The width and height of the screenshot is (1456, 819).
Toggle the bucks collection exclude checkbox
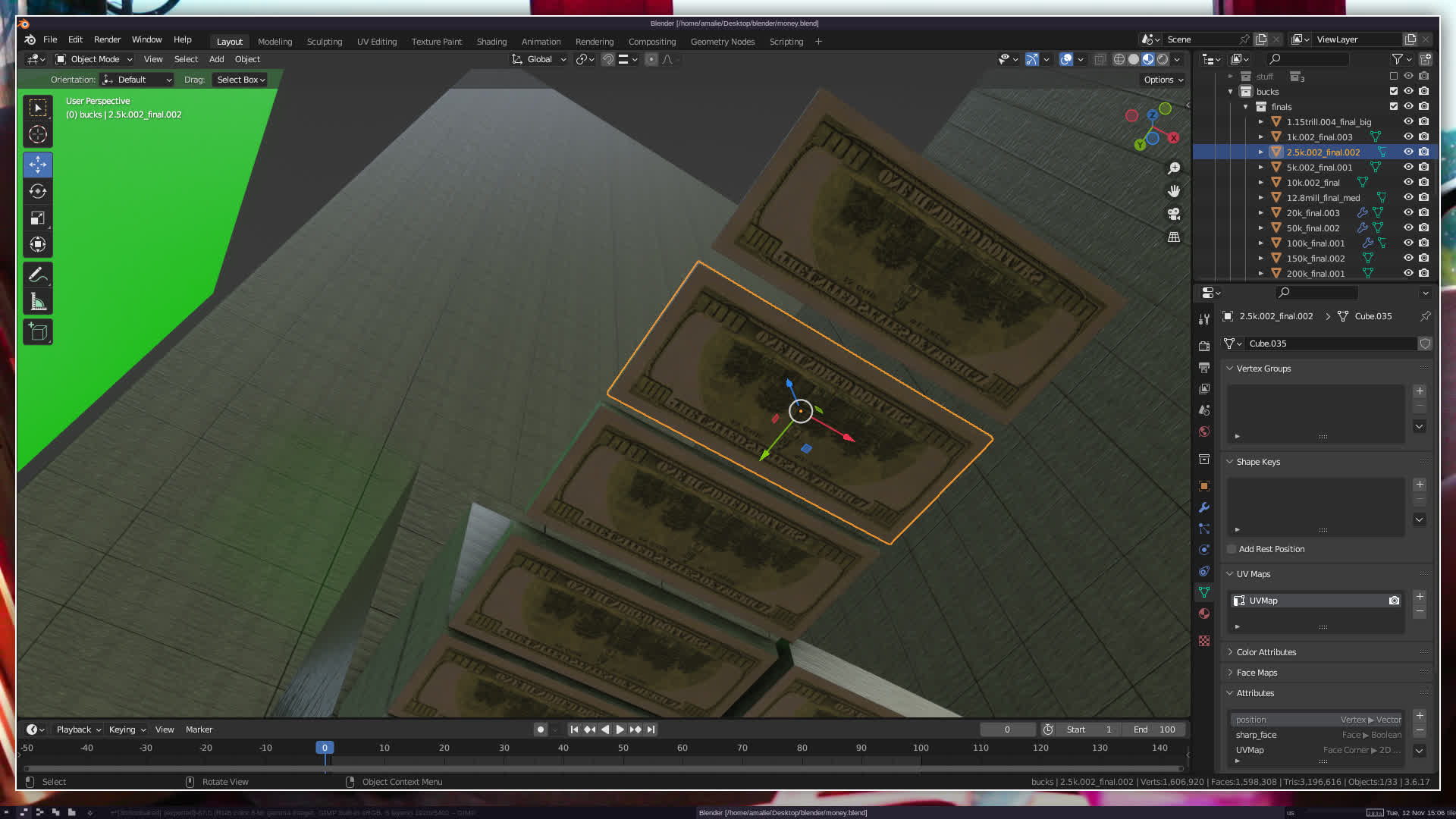(x=1393, y=91)
